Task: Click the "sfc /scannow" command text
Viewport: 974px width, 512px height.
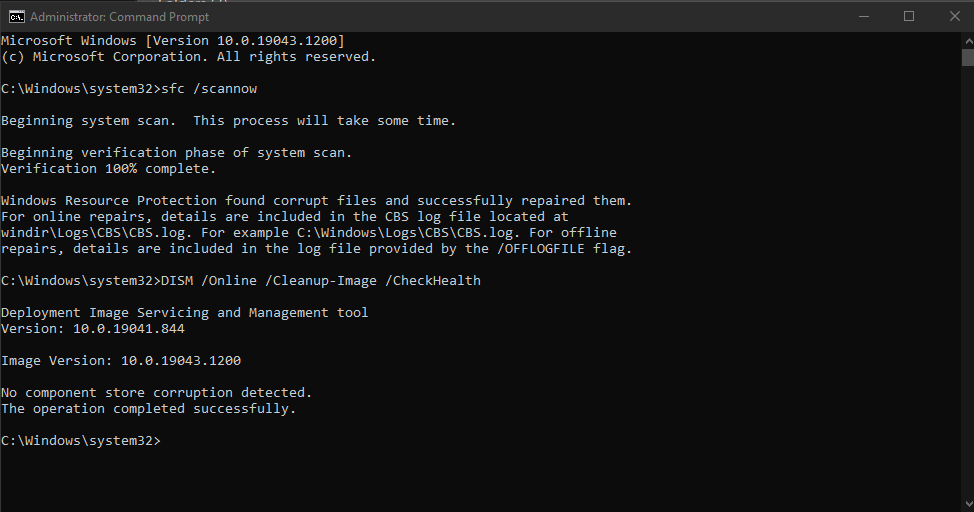Action: coord(209,88)
